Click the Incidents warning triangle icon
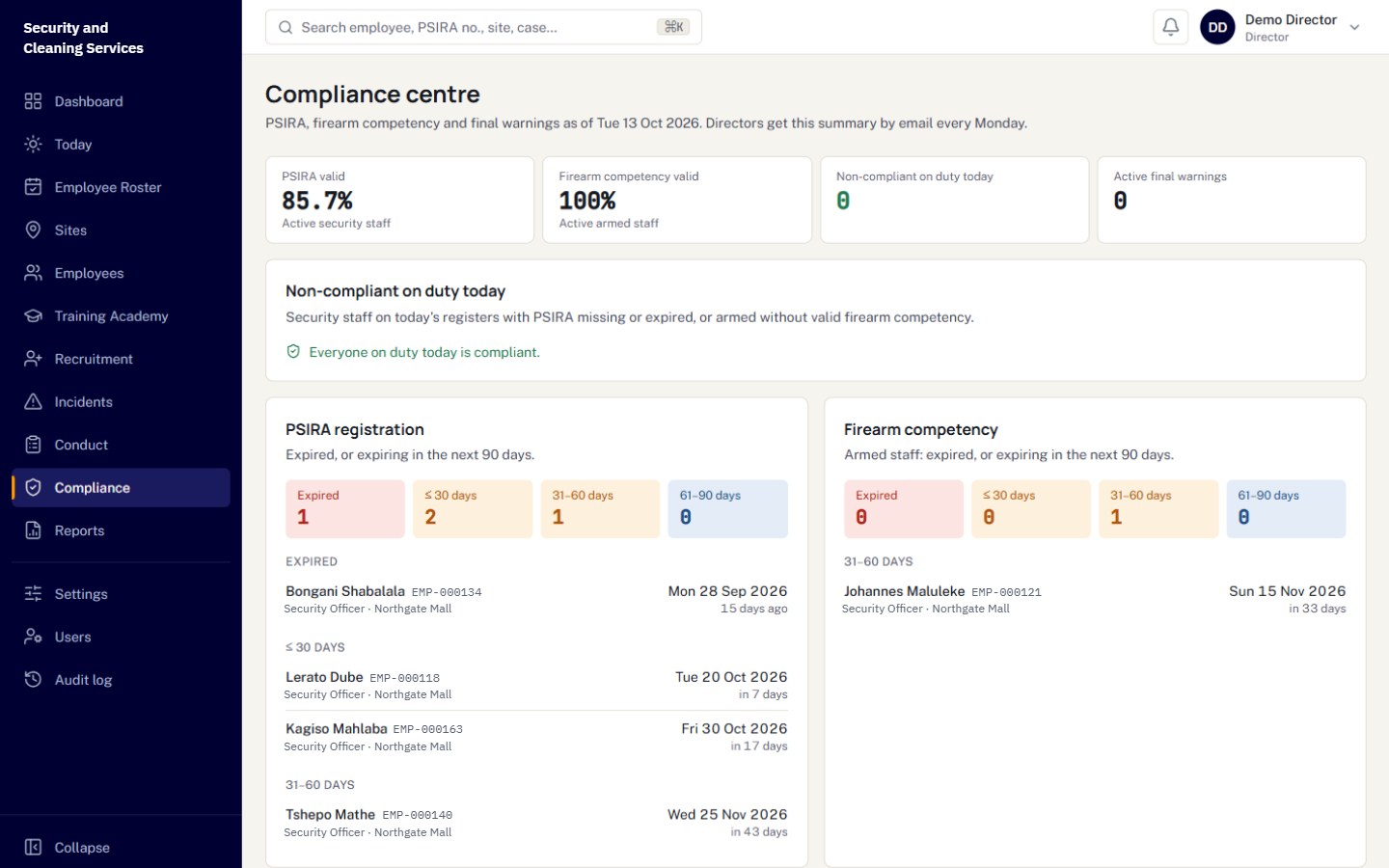Screen dimensions: 1389x868 [x=33, y=402]
